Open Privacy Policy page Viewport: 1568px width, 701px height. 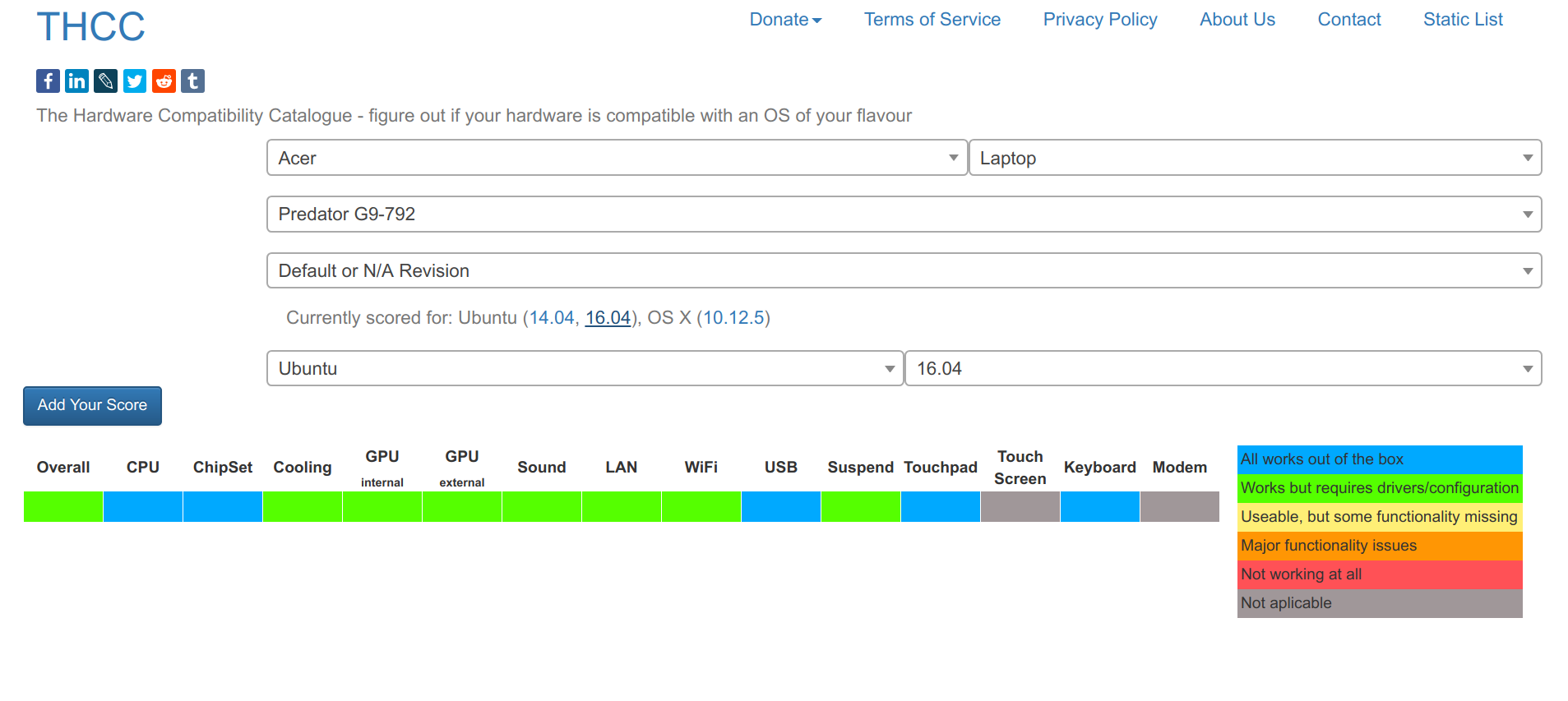(x=1100, y=20)
